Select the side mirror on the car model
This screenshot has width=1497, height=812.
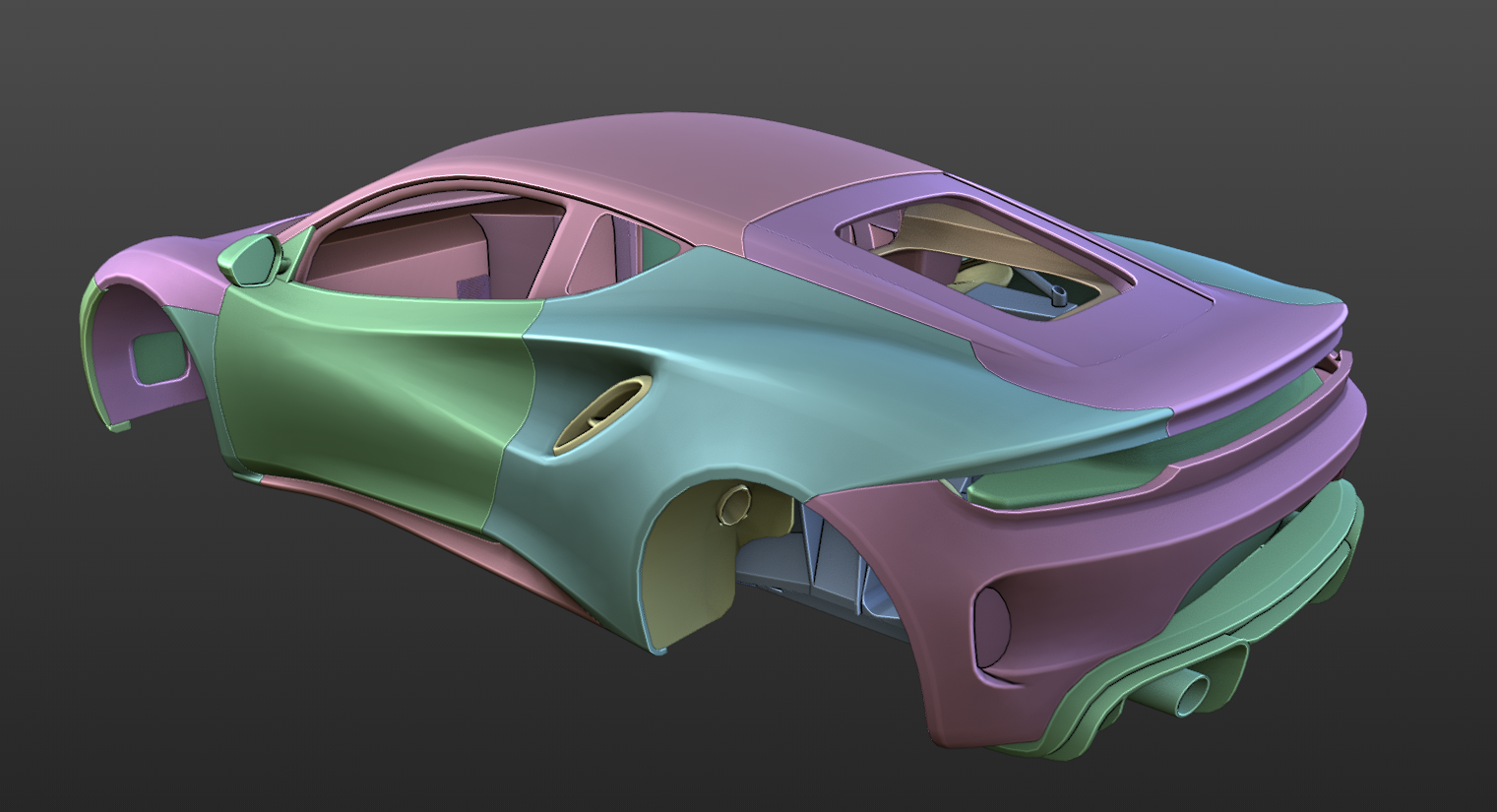pos(248,258)
